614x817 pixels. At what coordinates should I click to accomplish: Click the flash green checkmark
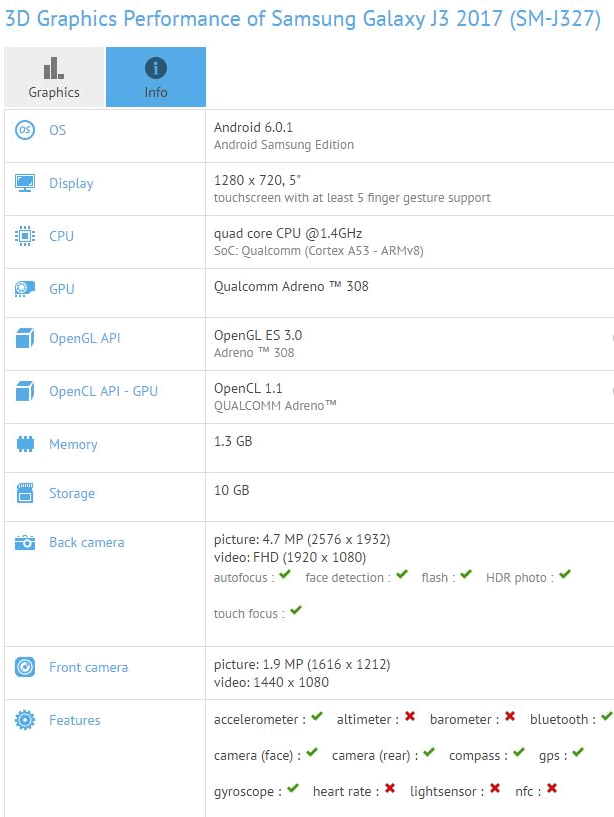[466, 575]
